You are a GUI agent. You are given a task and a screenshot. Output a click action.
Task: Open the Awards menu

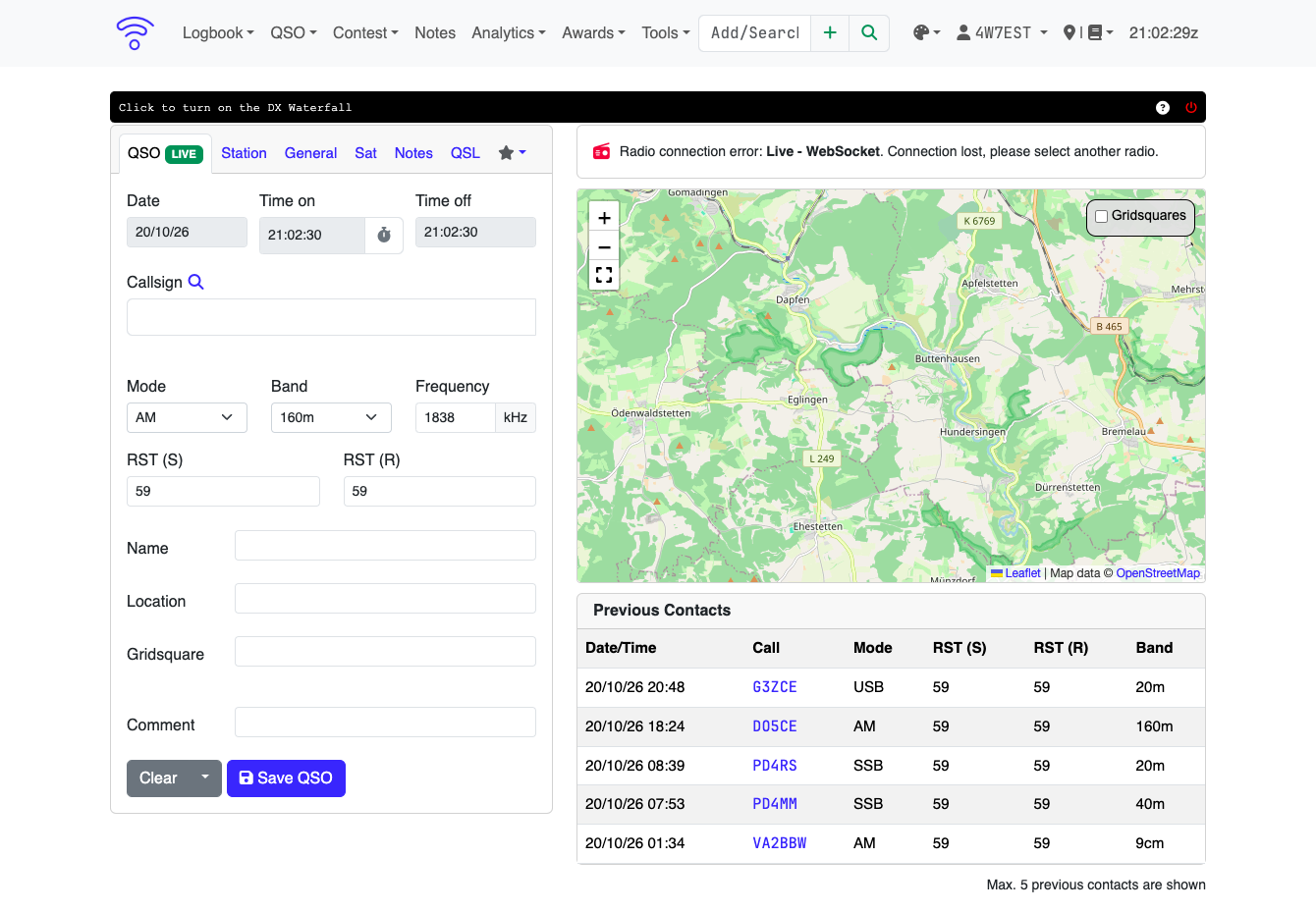(593, 32)
